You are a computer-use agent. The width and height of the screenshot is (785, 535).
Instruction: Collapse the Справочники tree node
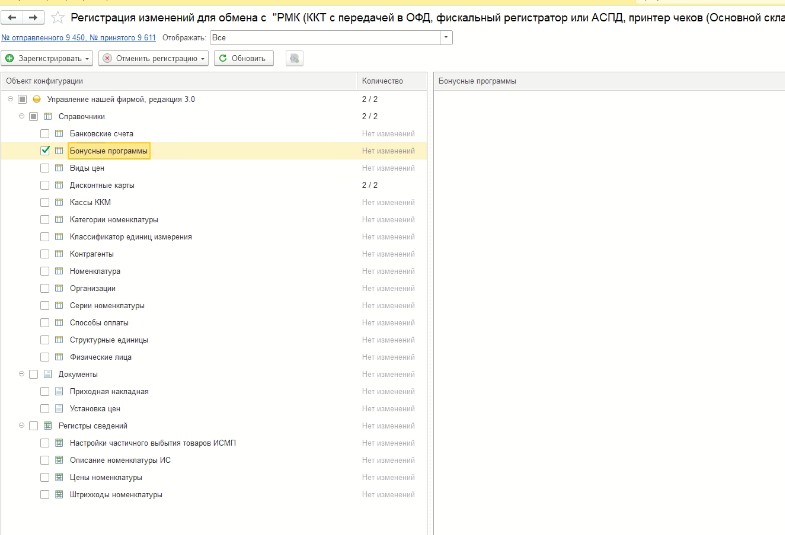[x=21, y=116]
